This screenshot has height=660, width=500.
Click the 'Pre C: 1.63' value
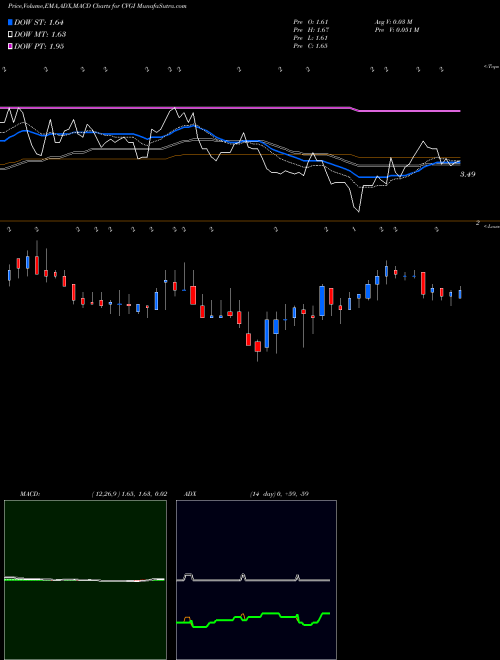[311, 46]
